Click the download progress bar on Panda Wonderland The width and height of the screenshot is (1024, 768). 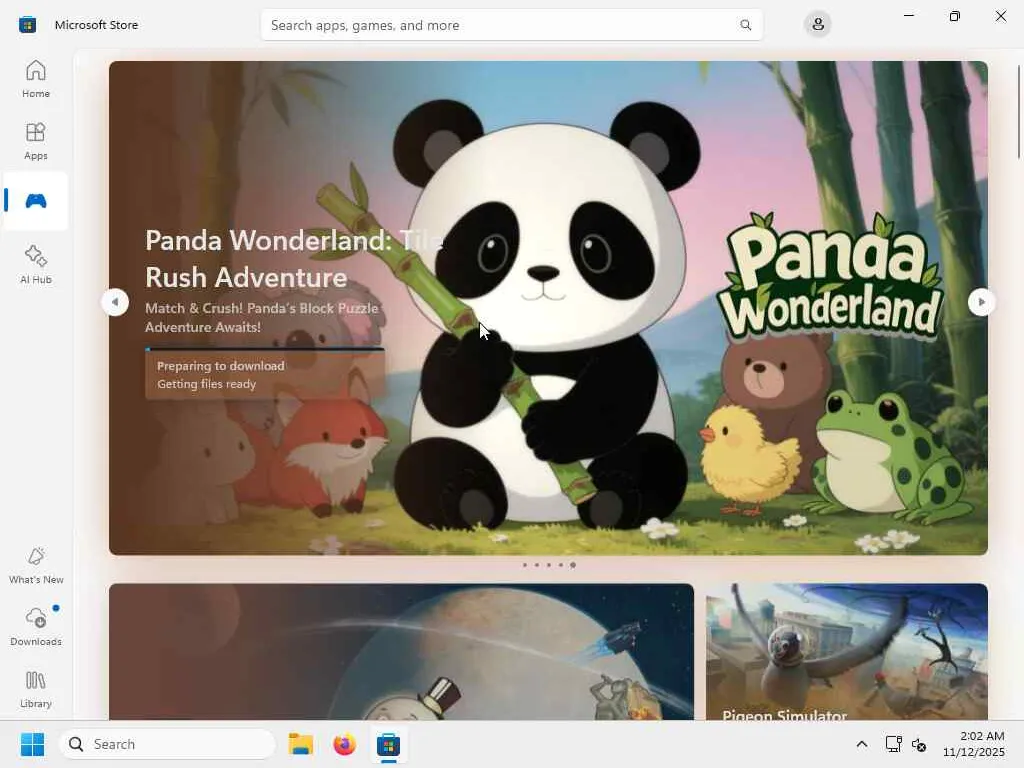coord(264,349)
